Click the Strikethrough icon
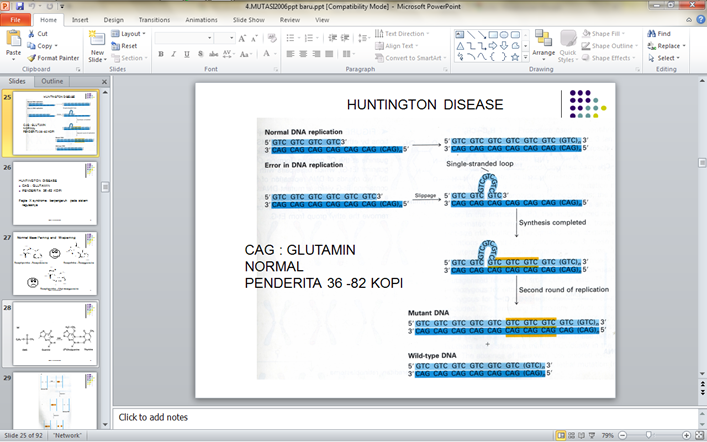Image resolution: width=707 pixels, height=442 pixels. click(x=213, y=54)
